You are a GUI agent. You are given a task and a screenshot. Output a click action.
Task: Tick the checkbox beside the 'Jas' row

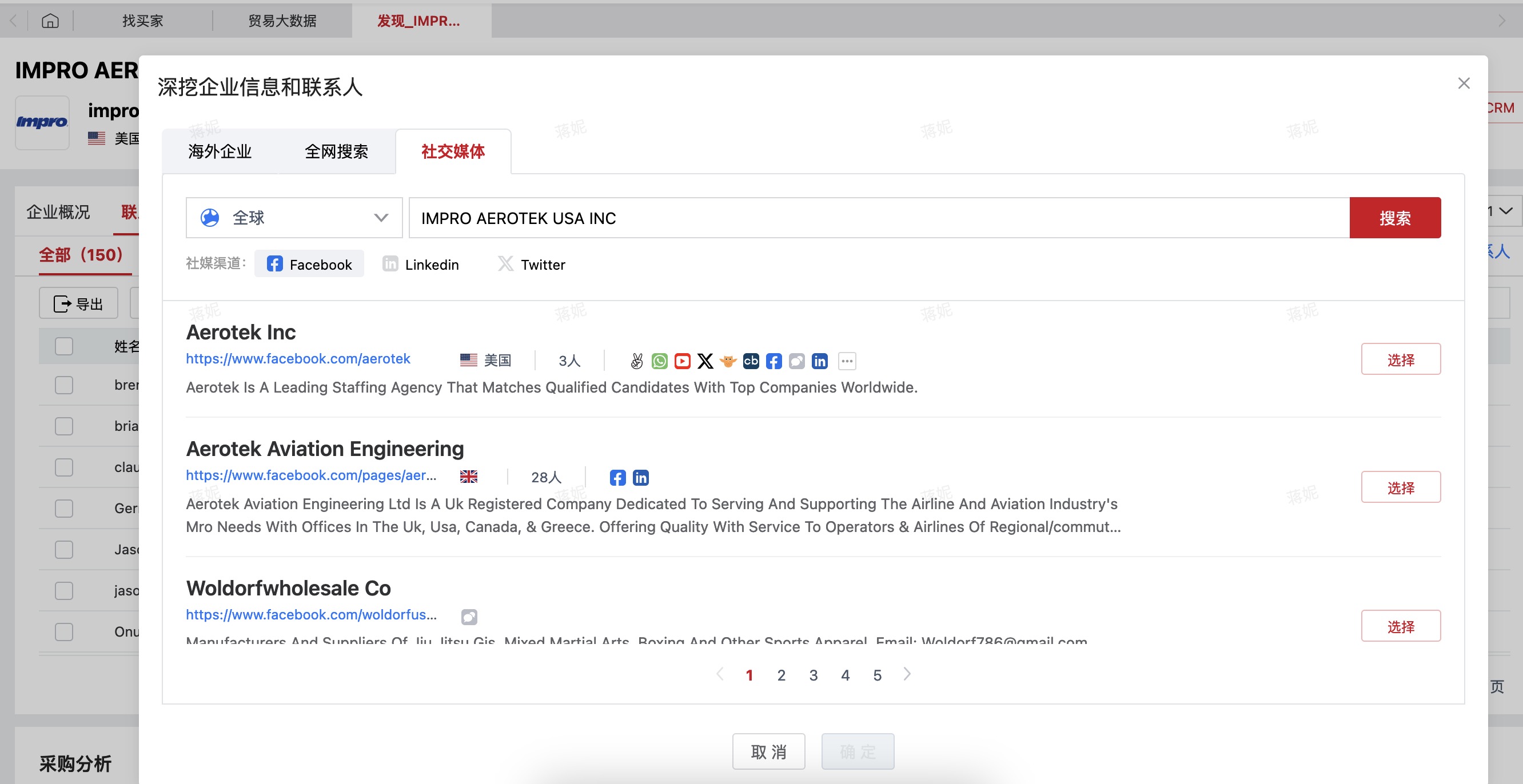click(64, 550)
